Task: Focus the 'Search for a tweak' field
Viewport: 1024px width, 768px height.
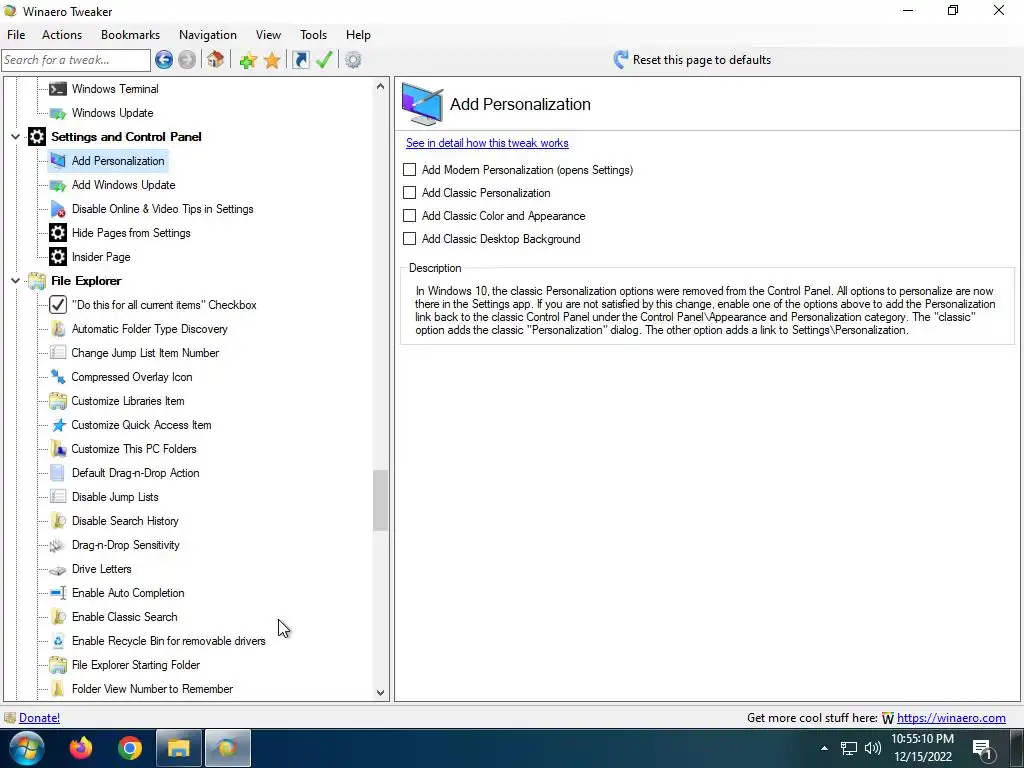Action: pyautogui.click(x=76, y=60)
